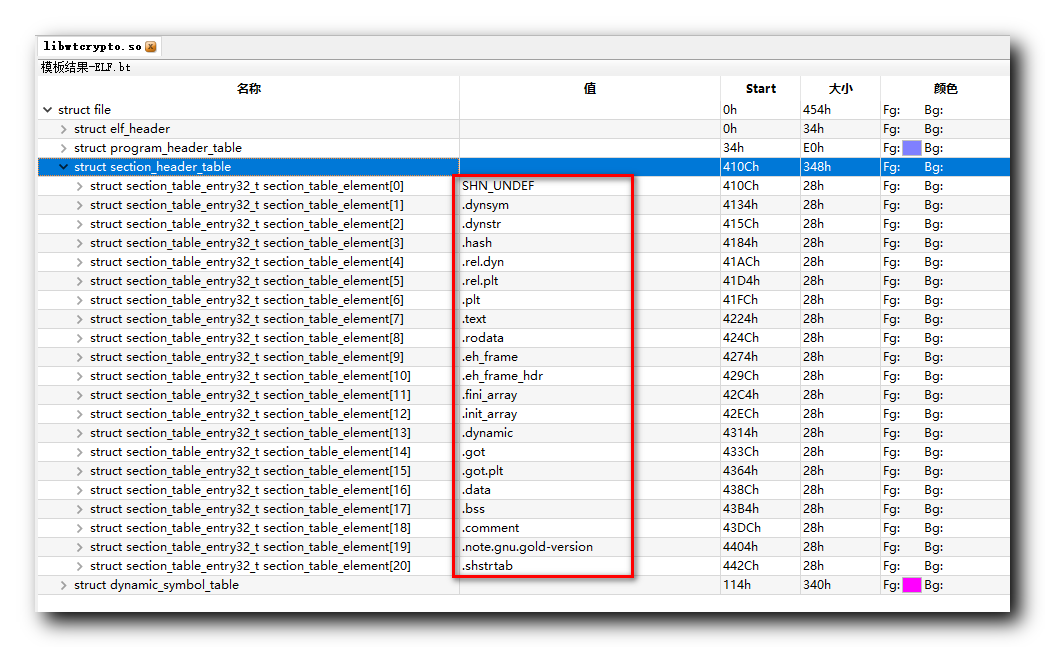Viewport: 1045px width, 647px height.
Task: Select section_table_element[11] row name
Action: pos(250,395)
